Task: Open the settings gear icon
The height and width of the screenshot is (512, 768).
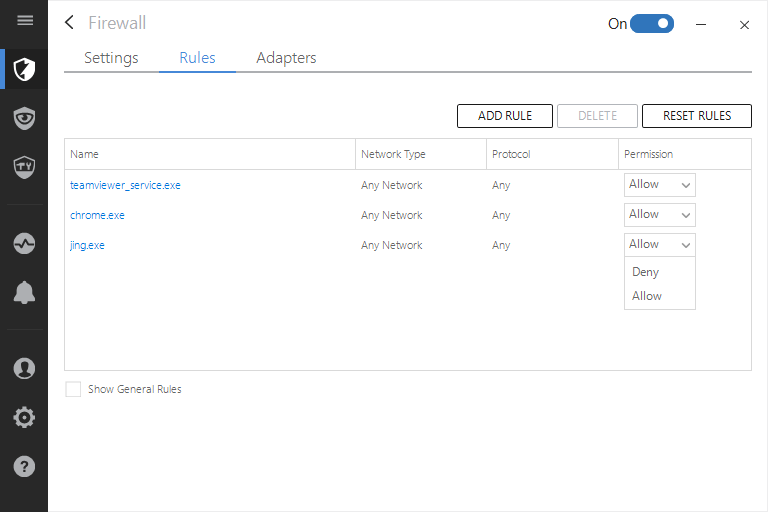Action: pyautogui.click(x=24, y=417)
